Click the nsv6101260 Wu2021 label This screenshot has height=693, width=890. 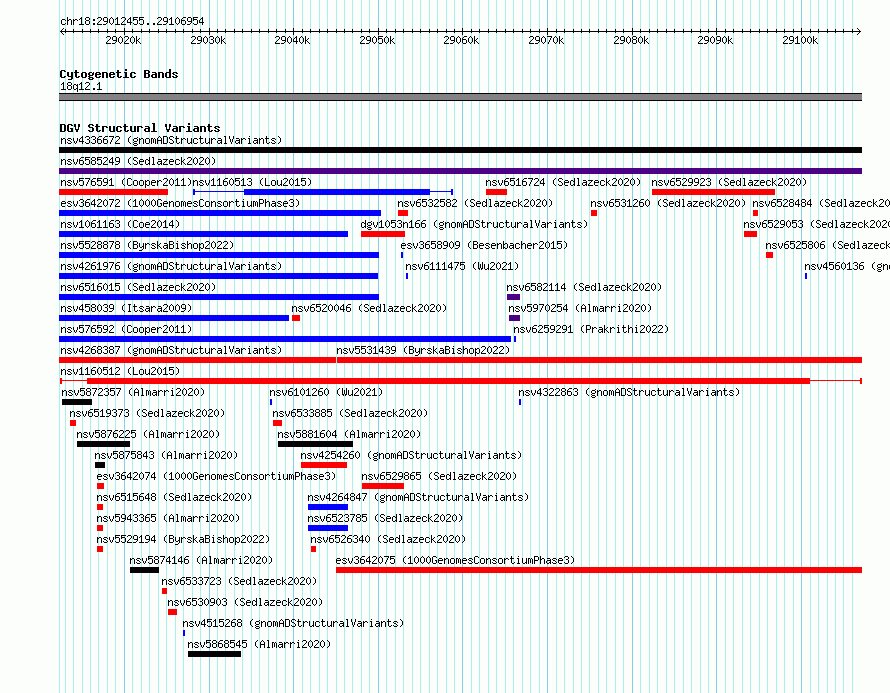click(326, 392)
